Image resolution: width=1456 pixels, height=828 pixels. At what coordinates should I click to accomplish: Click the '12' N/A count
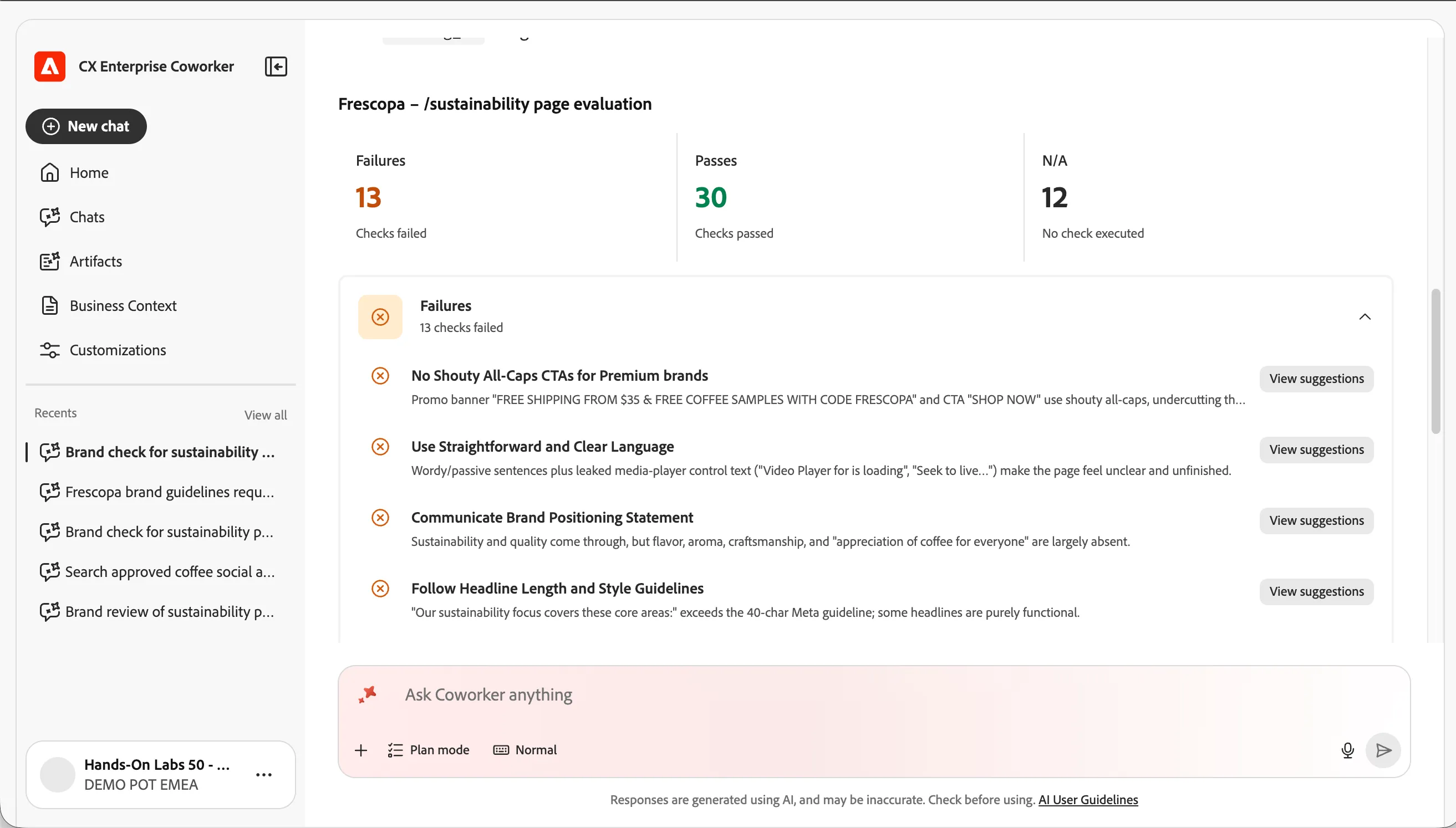coord(1055,198)
